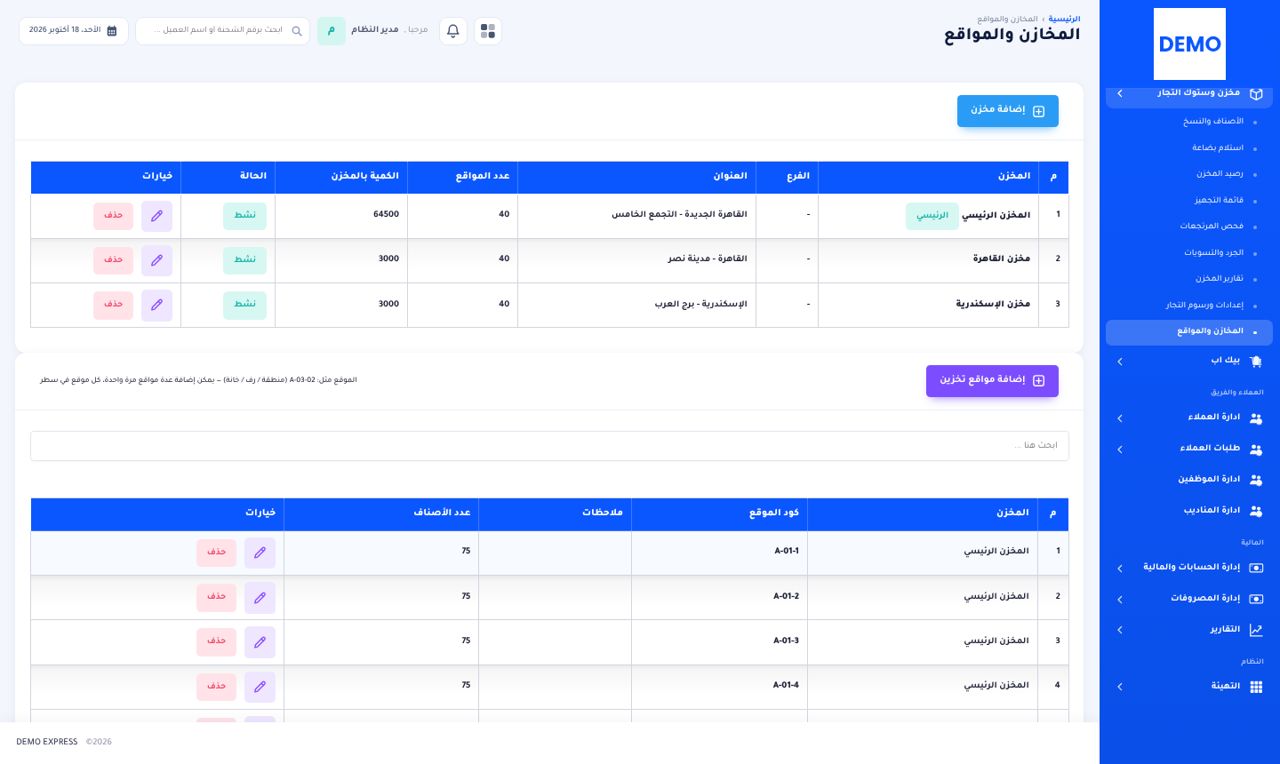Expand إدارة الحسابات والمالية chevron

pos(1120,568)
